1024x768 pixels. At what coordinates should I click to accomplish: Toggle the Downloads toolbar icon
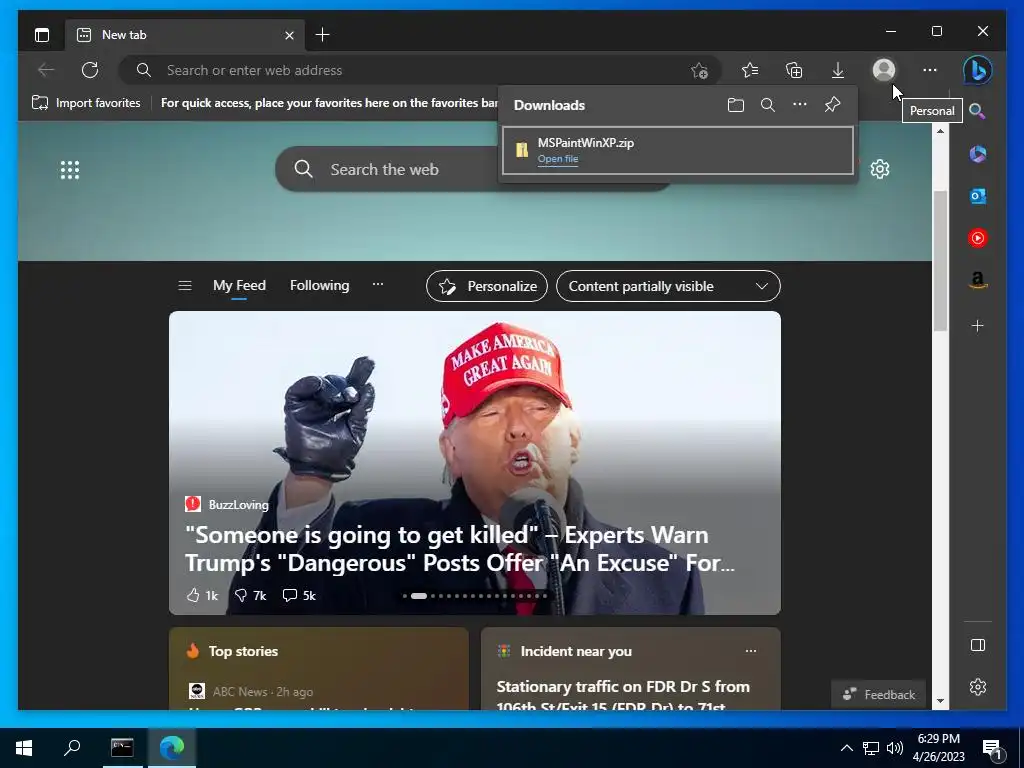tap(838, 70)
